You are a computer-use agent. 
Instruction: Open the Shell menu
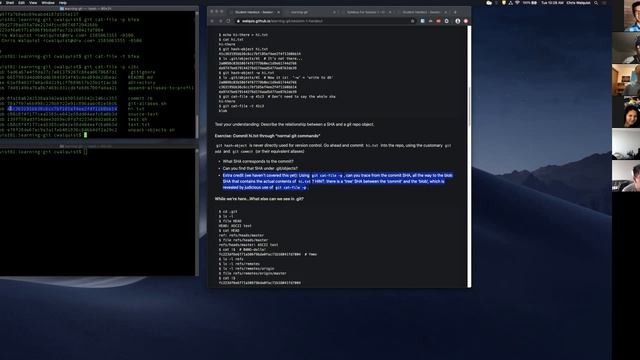(x=10, y=2)
